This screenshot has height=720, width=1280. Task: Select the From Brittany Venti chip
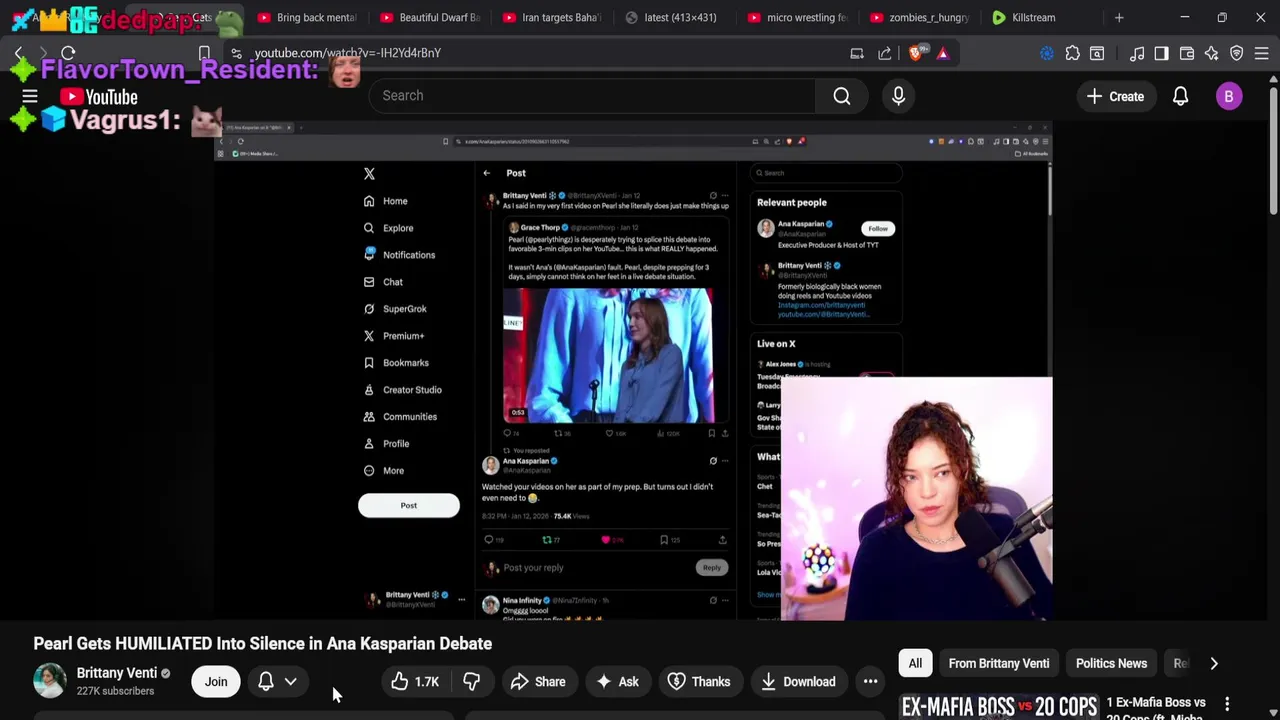click(999, 663)
